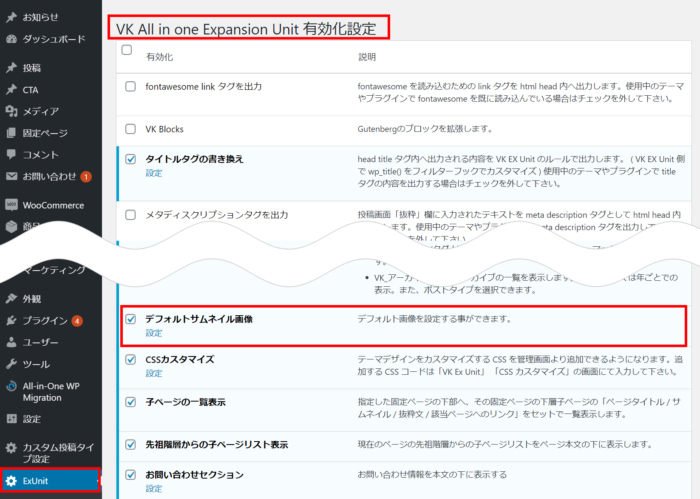
Task: Click the fontawesome link タグを出力 label
Action: [x=204, y=86]
